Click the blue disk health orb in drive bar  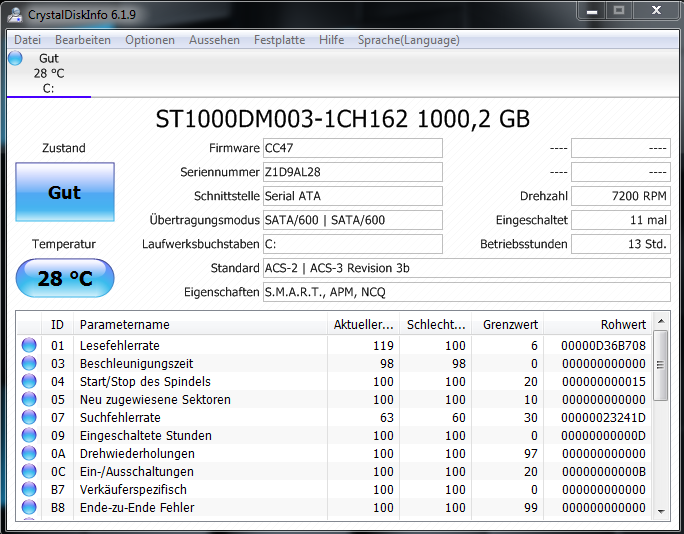click(x=15, y=58)
